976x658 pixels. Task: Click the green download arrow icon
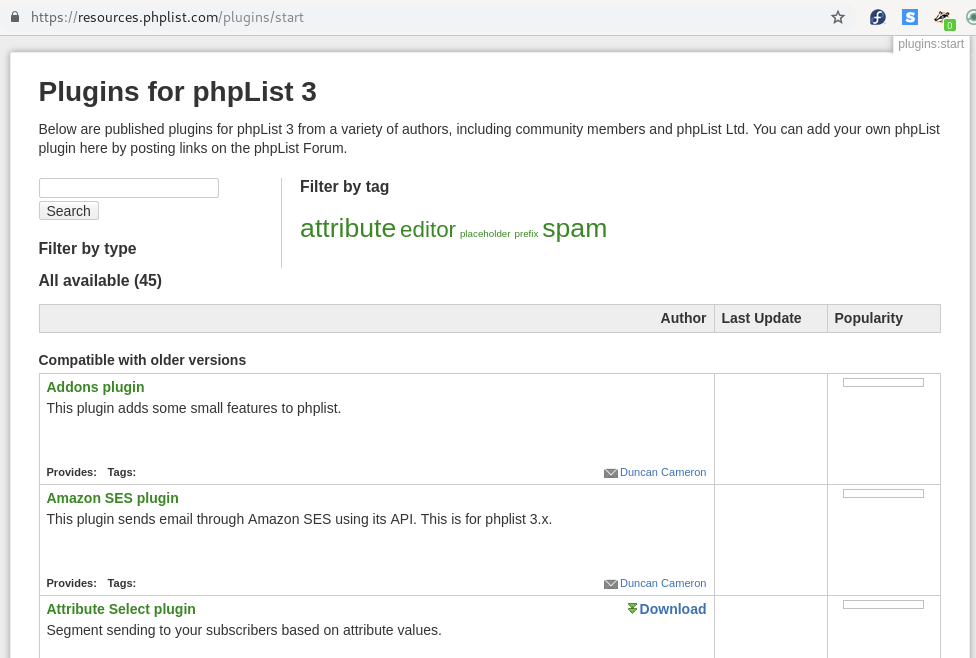click(632, 609)
